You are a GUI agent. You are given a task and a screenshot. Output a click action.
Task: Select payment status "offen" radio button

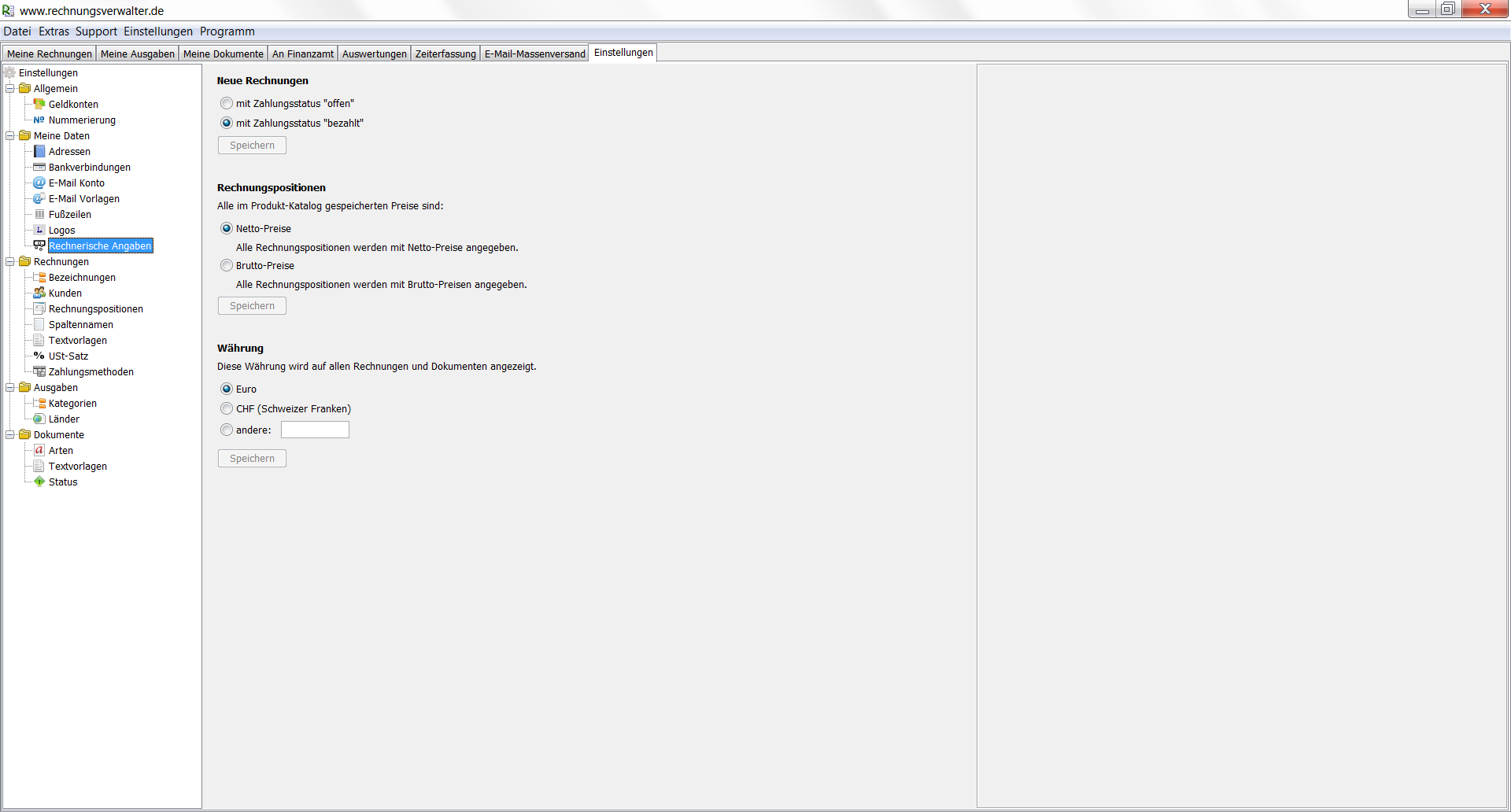227,103
